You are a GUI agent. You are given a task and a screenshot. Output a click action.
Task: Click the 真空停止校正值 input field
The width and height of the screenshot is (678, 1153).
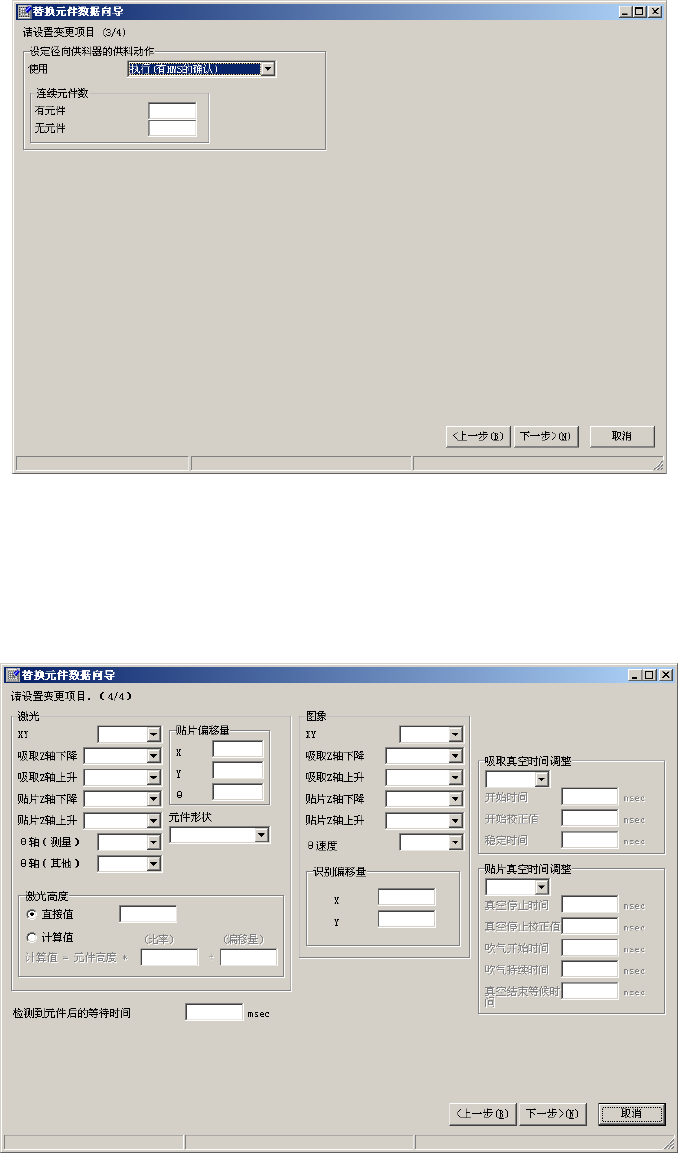coord(590,927)
